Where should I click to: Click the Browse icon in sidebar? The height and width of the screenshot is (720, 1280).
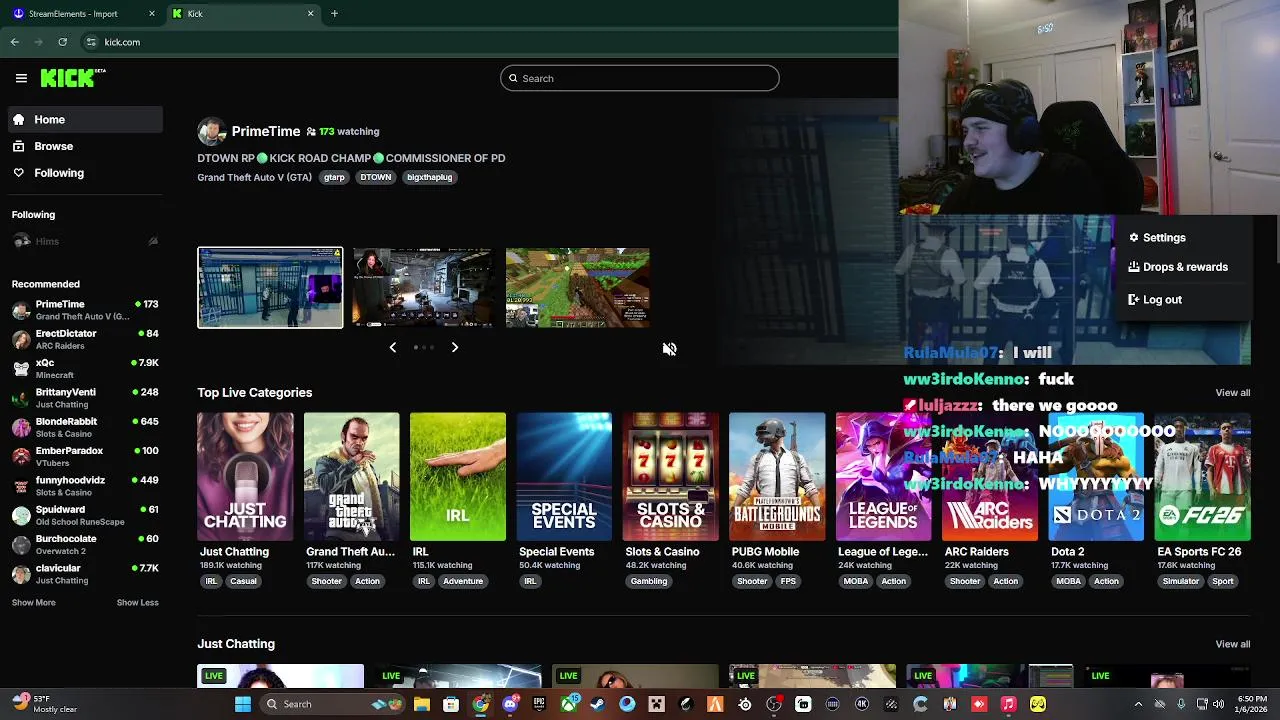(x=19, y=146)
